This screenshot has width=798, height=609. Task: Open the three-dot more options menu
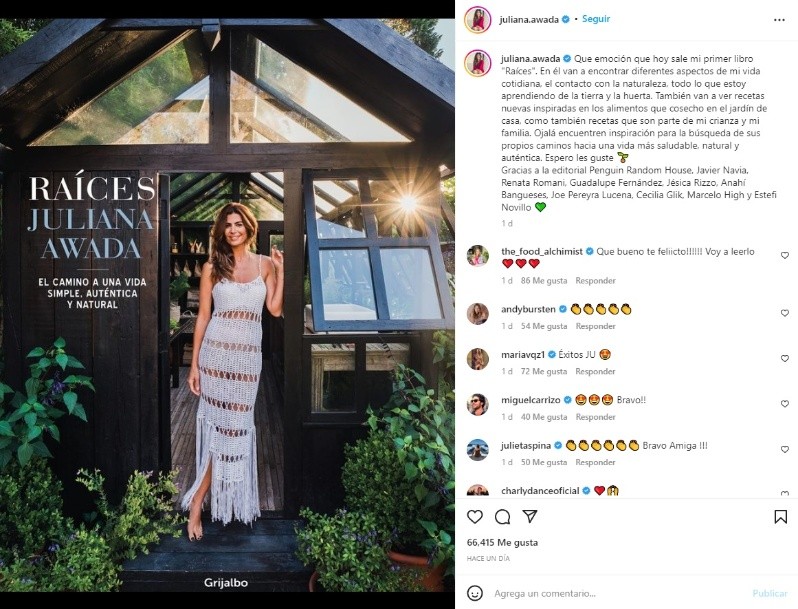(x=779, y=19)
